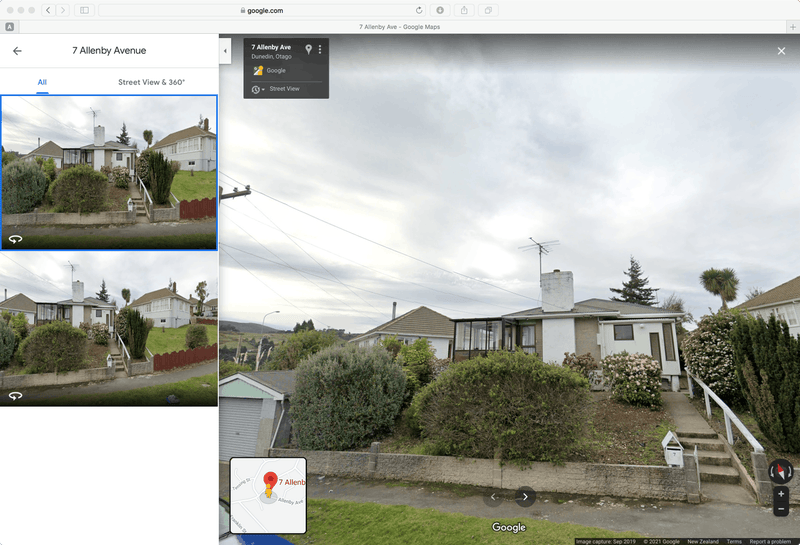The image size is (800, 545).
Task: Toggle the Safari sidebar button
Action: (x=83, y=10)
